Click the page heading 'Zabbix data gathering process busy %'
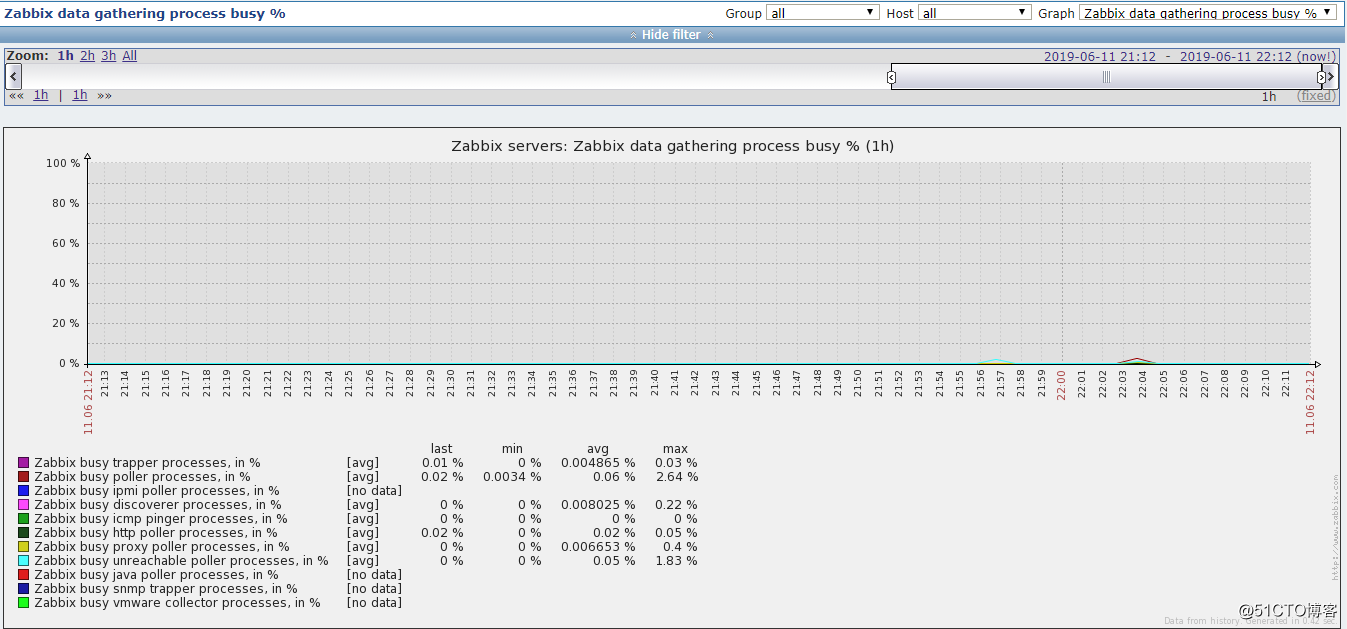 coord(145,14)
